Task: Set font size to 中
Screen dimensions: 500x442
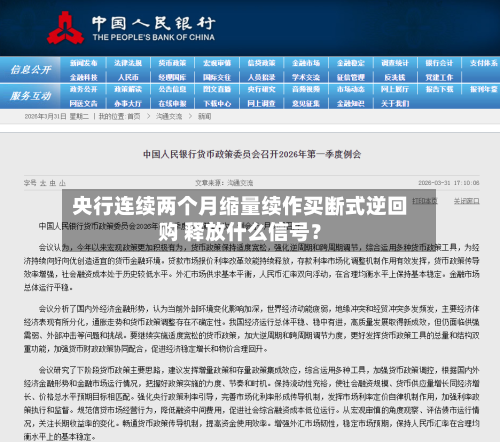Action: click(x=53, y=183)
